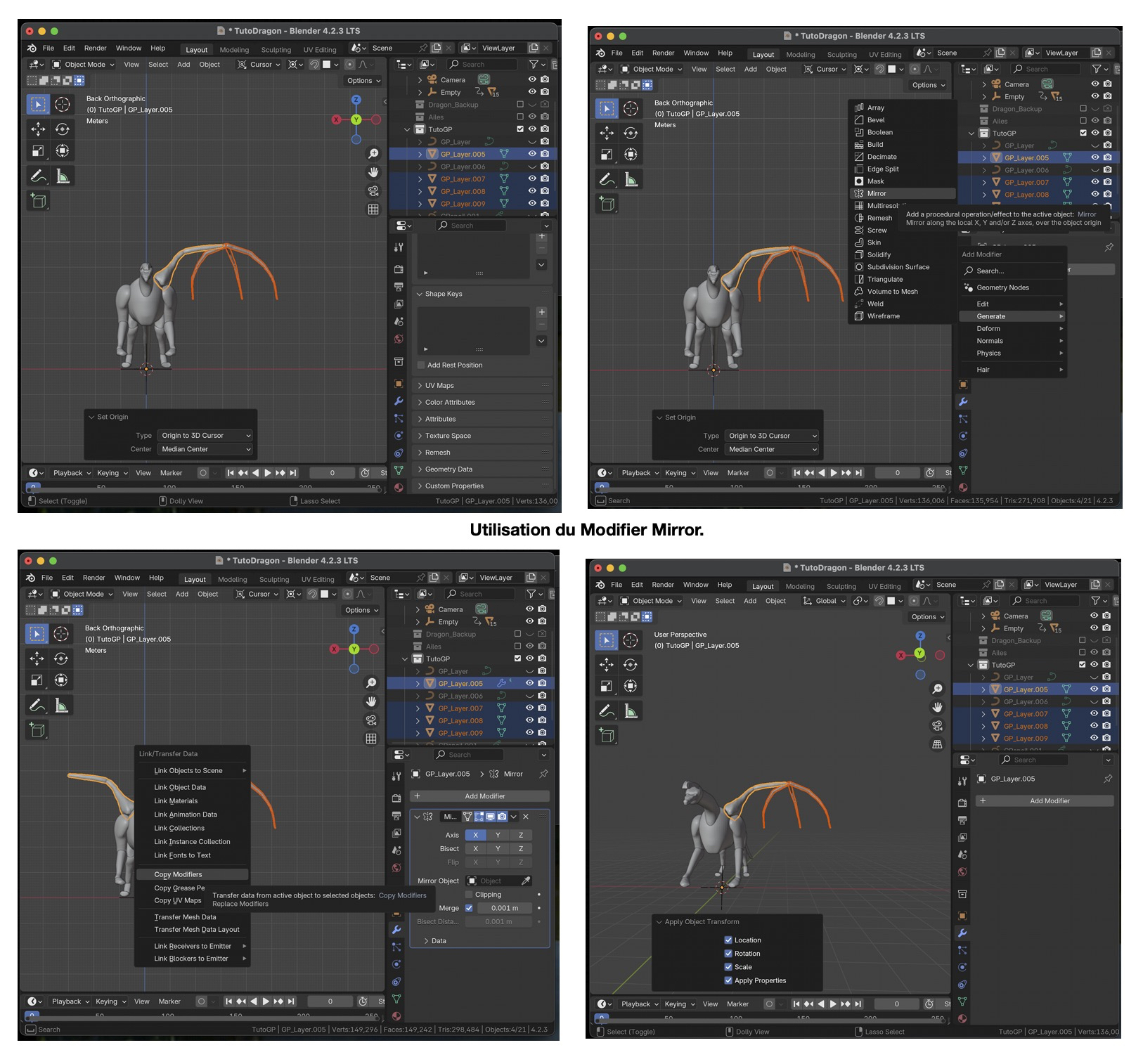Expand the Data section of Mirror modifier
Viewport: 1143px width, 1064px height.
(426, 940)
